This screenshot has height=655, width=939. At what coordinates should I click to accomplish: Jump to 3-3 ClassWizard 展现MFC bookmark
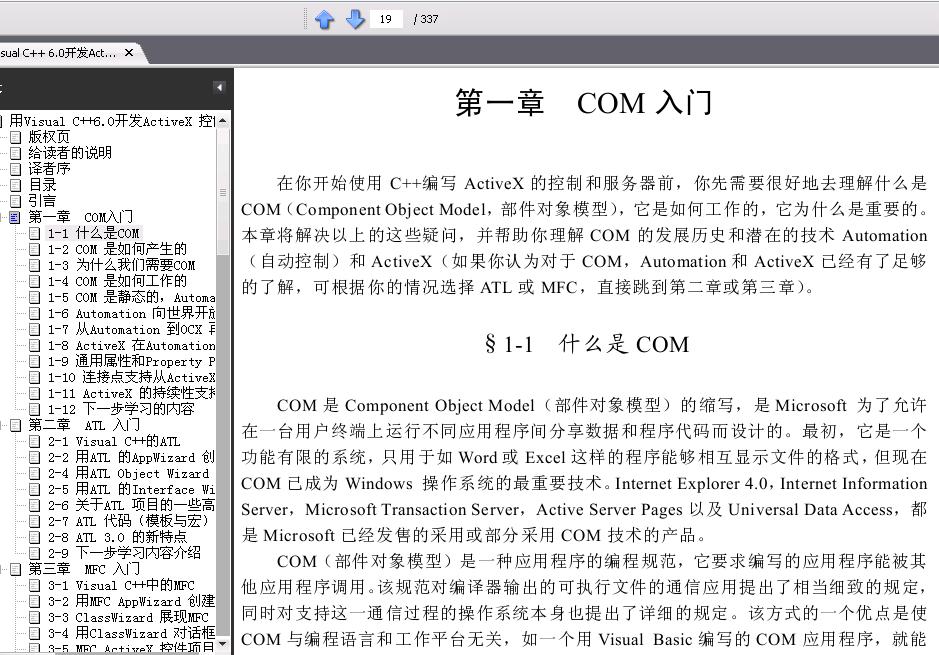128,617
